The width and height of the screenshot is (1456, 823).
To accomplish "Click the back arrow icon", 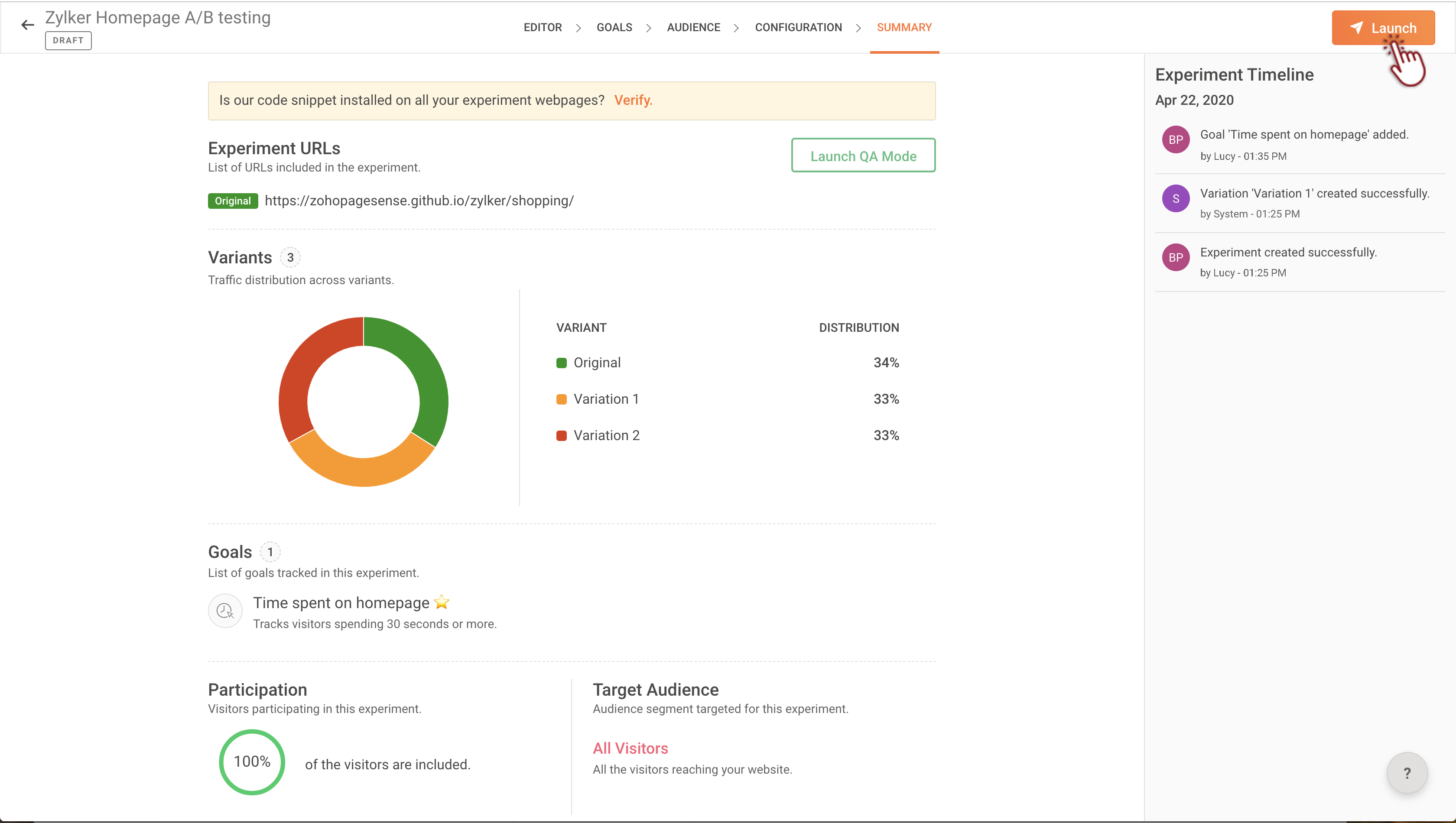I will pos(27,25).
